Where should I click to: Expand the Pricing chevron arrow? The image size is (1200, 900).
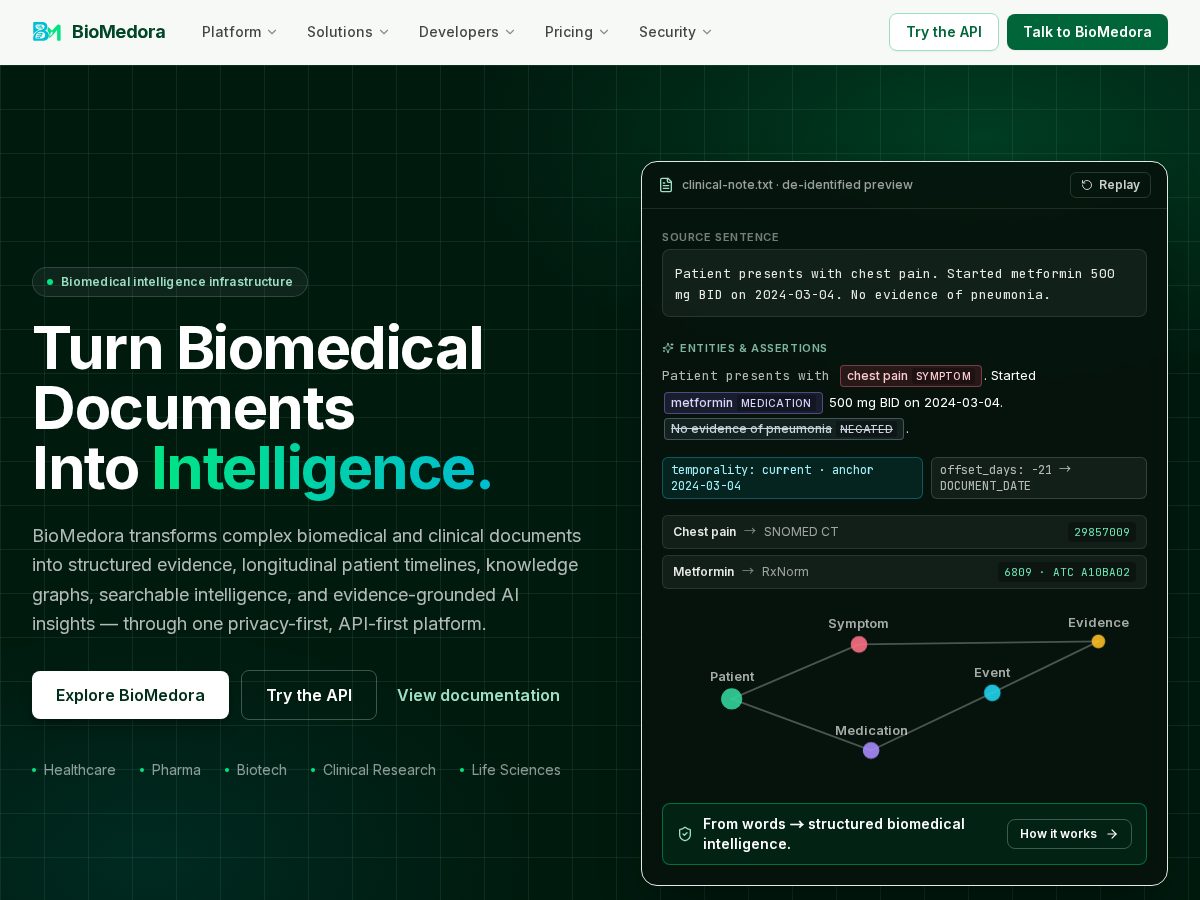pos(604,32)
